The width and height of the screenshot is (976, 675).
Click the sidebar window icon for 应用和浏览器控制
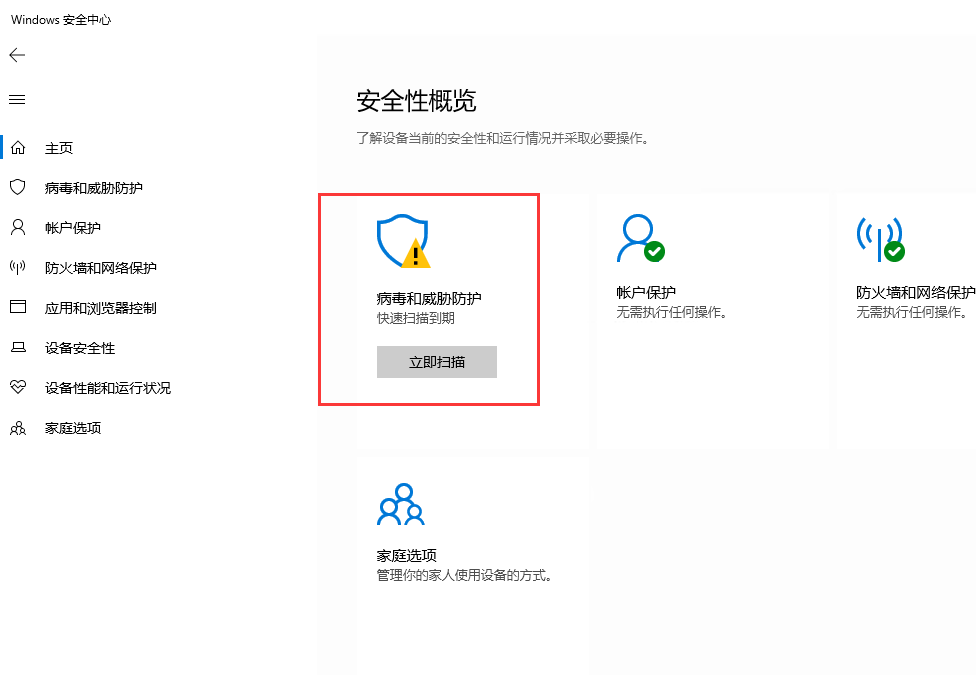click(17, 308)
